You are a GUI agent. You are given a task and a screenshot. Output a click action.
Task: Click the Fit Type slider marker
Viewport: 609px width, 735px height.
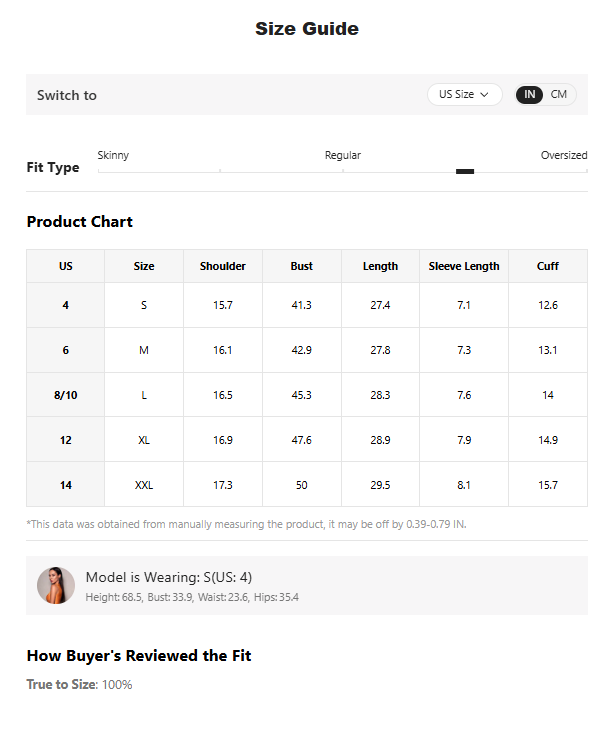(x=465, y=172)
